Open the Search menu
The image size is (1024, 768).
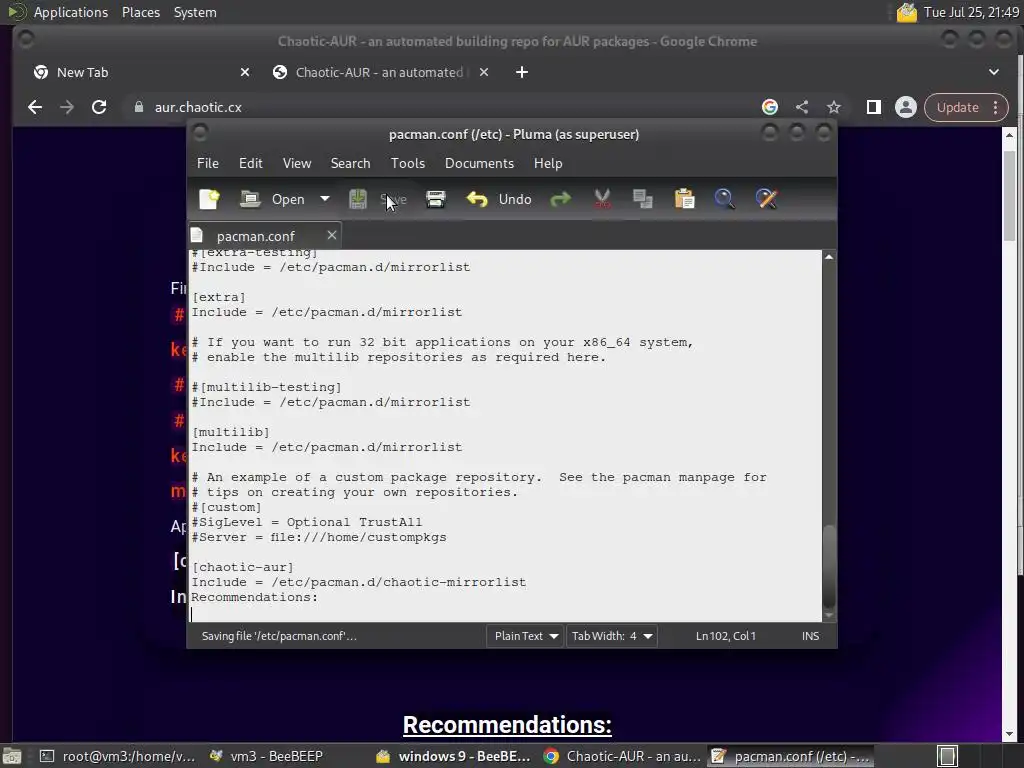coord(350,163)
